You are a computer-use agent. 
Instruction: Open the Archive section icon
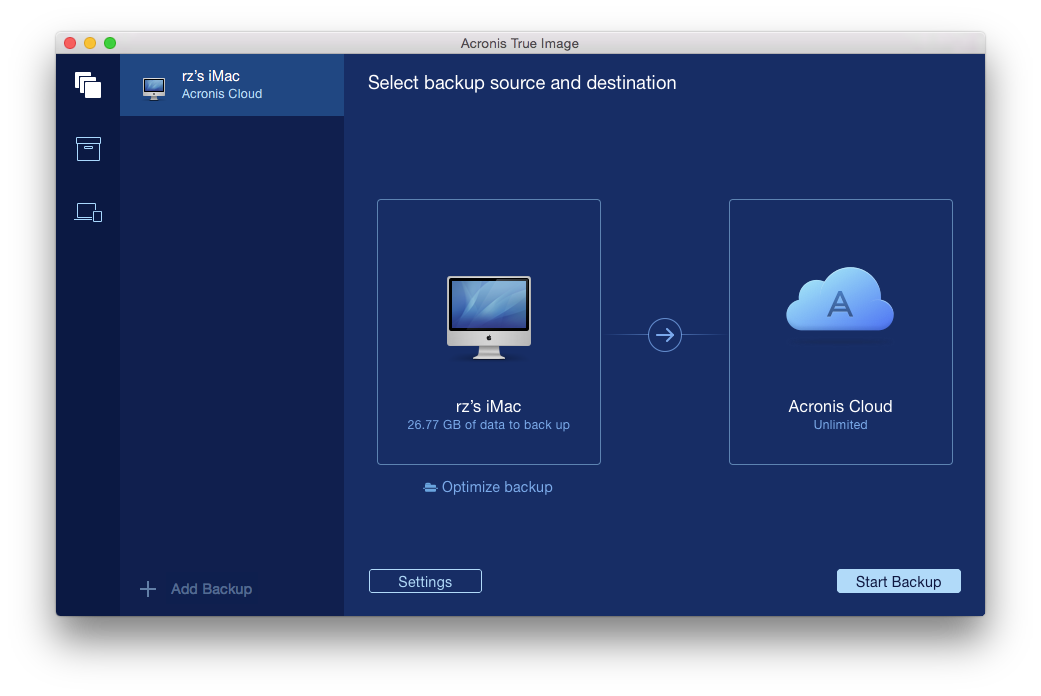click(x=88, y=149)
